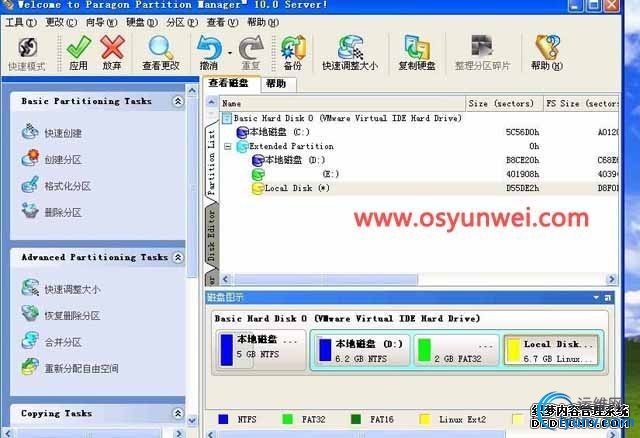Collapse the Basic Partitioning Tasks panel

click(178, 101)
